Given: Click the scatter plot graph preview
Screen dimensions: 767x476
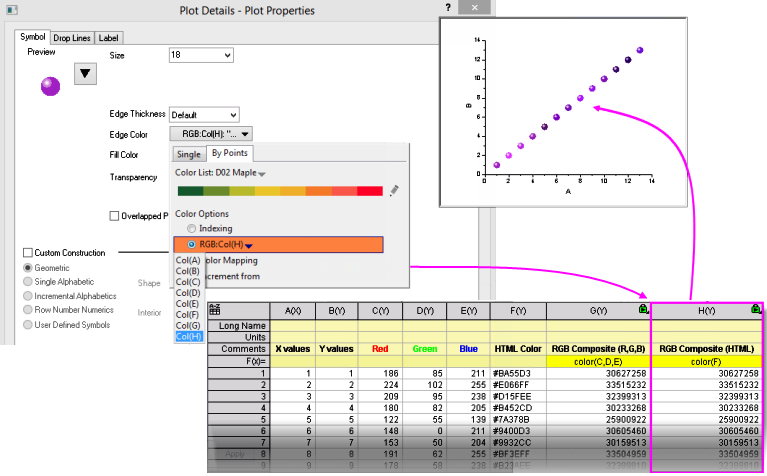Looking at the screenshot, I should [x=568, y=108].
